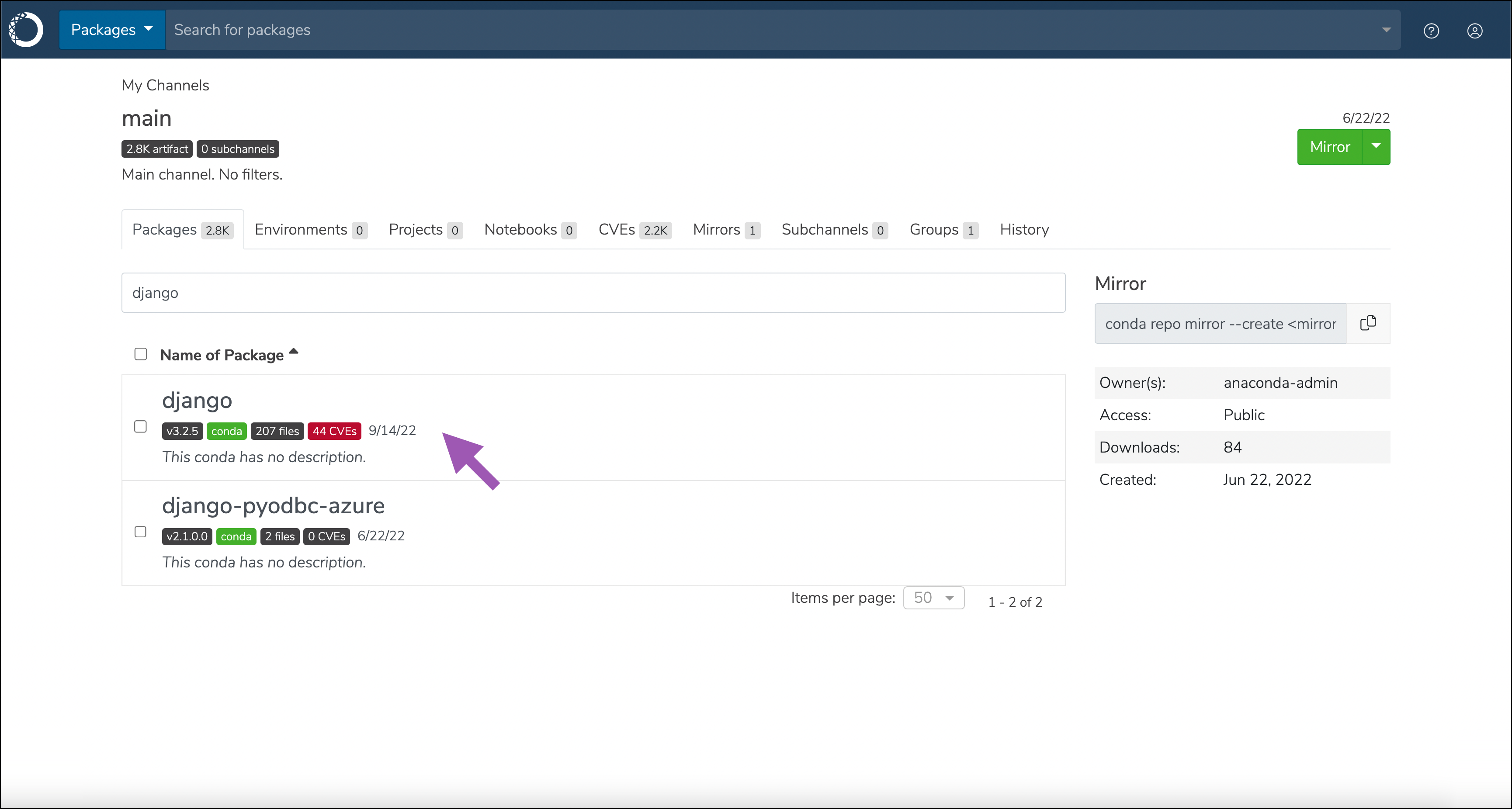This screenshot has height=809, width=1512.
Task: Select the django package checkbox
Action: [140, 426]
